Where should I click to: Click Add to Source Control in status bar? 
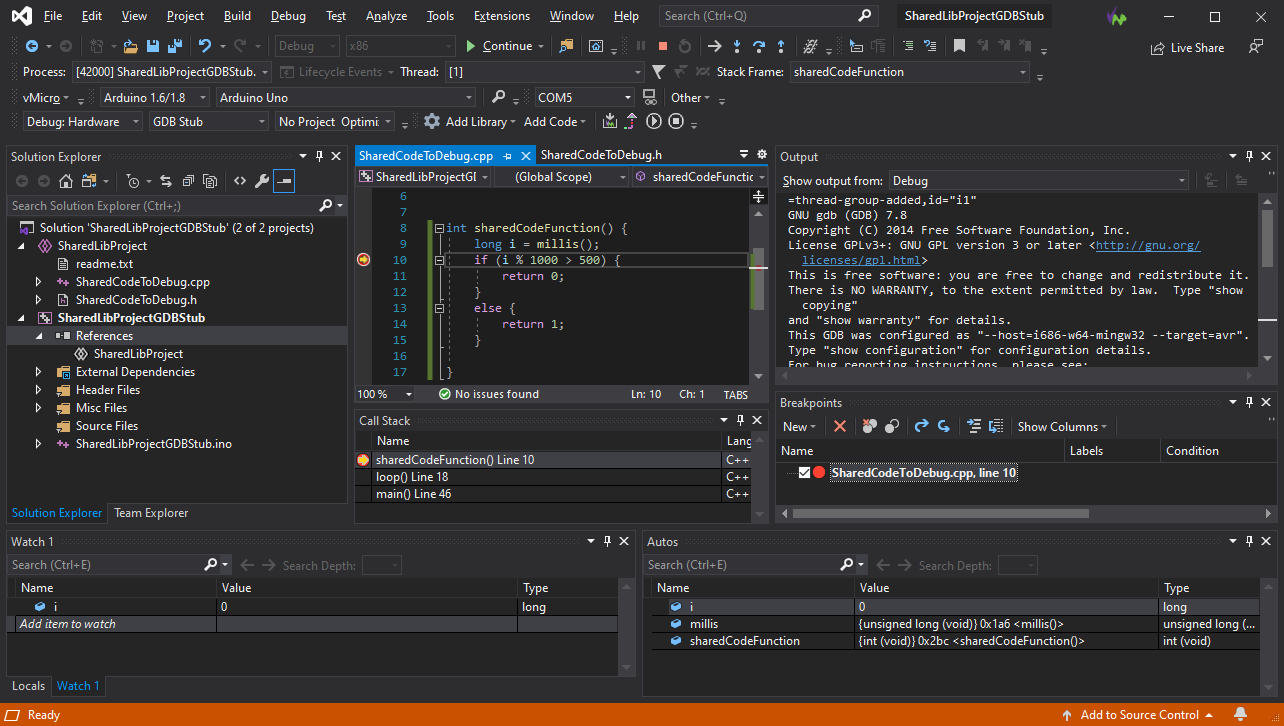click(1139, 715)
